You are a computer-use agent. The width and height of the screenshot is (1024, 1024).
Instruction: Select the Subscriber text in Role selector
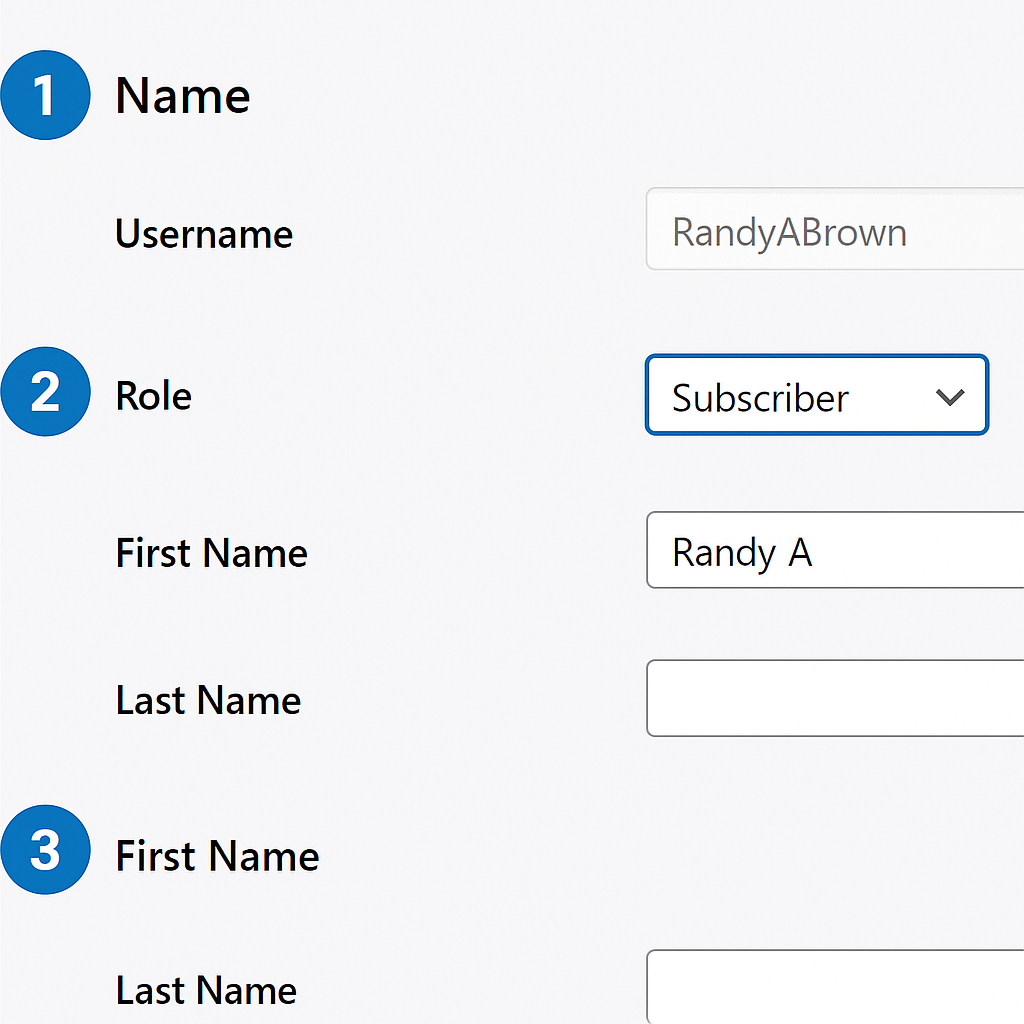point(760,398)
